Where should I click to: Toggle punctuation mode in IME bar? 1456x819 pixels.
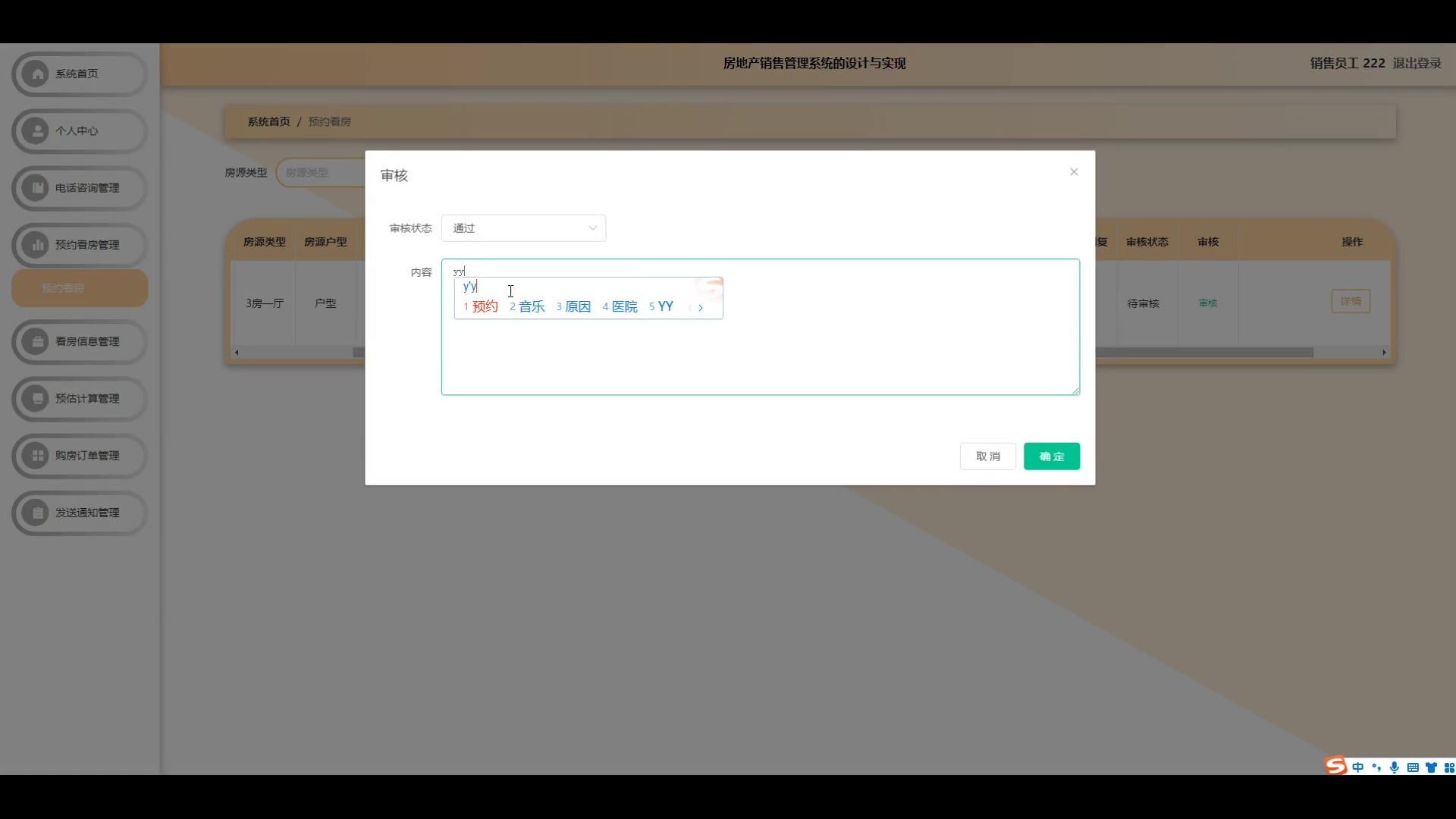tap(1376, 767)
